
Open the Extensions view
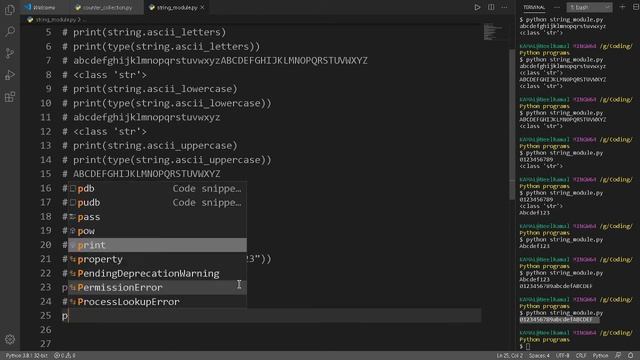click(10, 97)
